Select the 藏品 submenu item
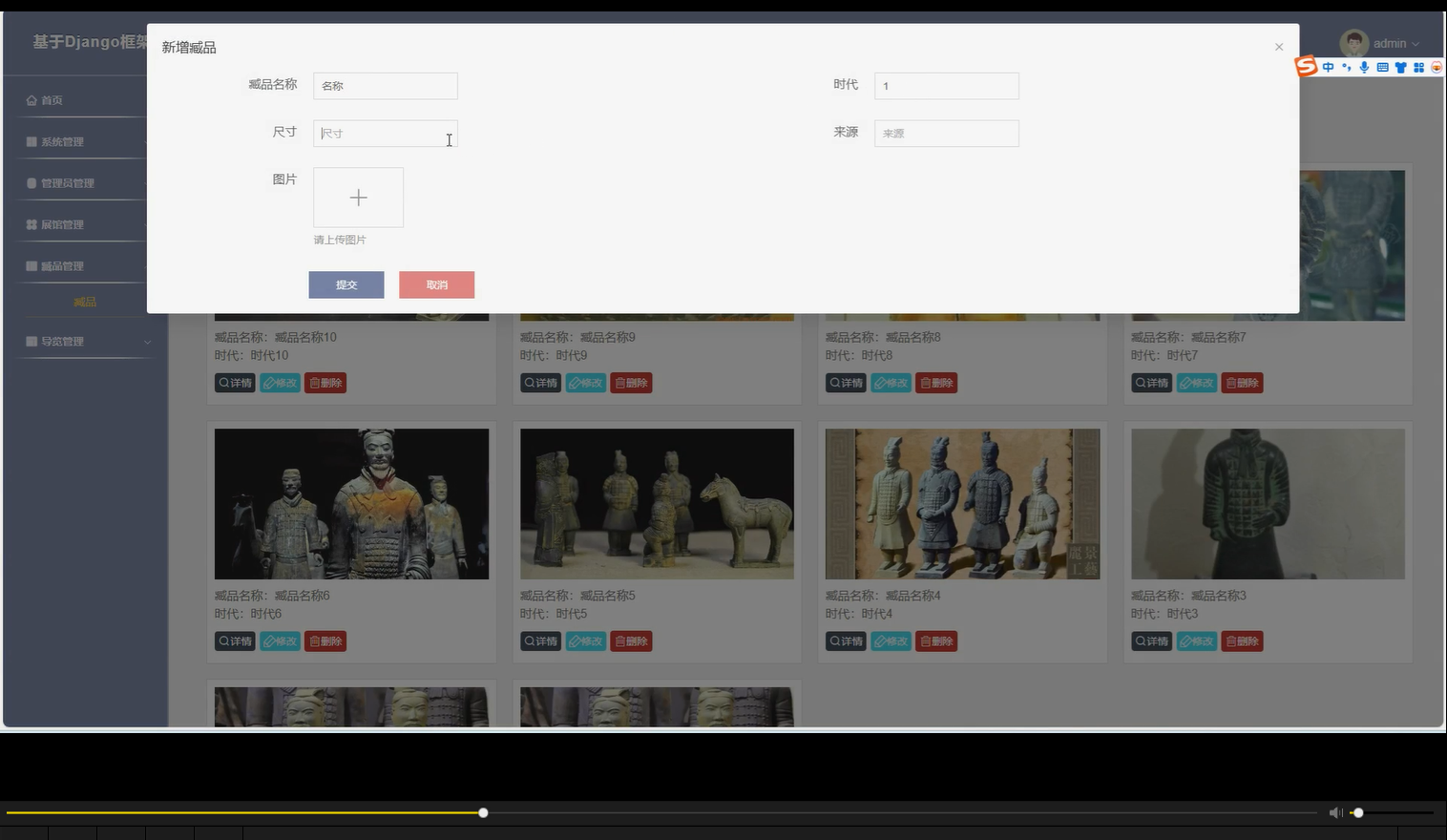The height and width of the screenshot is (840, 1447). point(85,302)
